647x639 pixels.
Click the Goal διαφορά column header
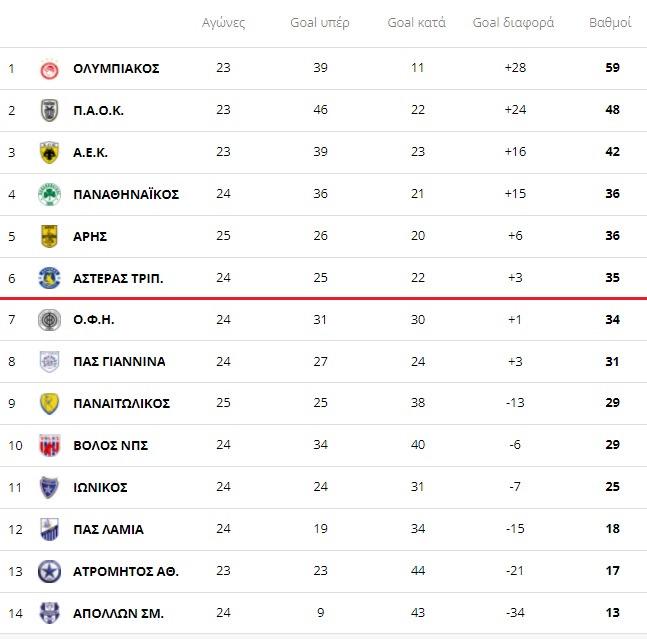tap(513, 22)
